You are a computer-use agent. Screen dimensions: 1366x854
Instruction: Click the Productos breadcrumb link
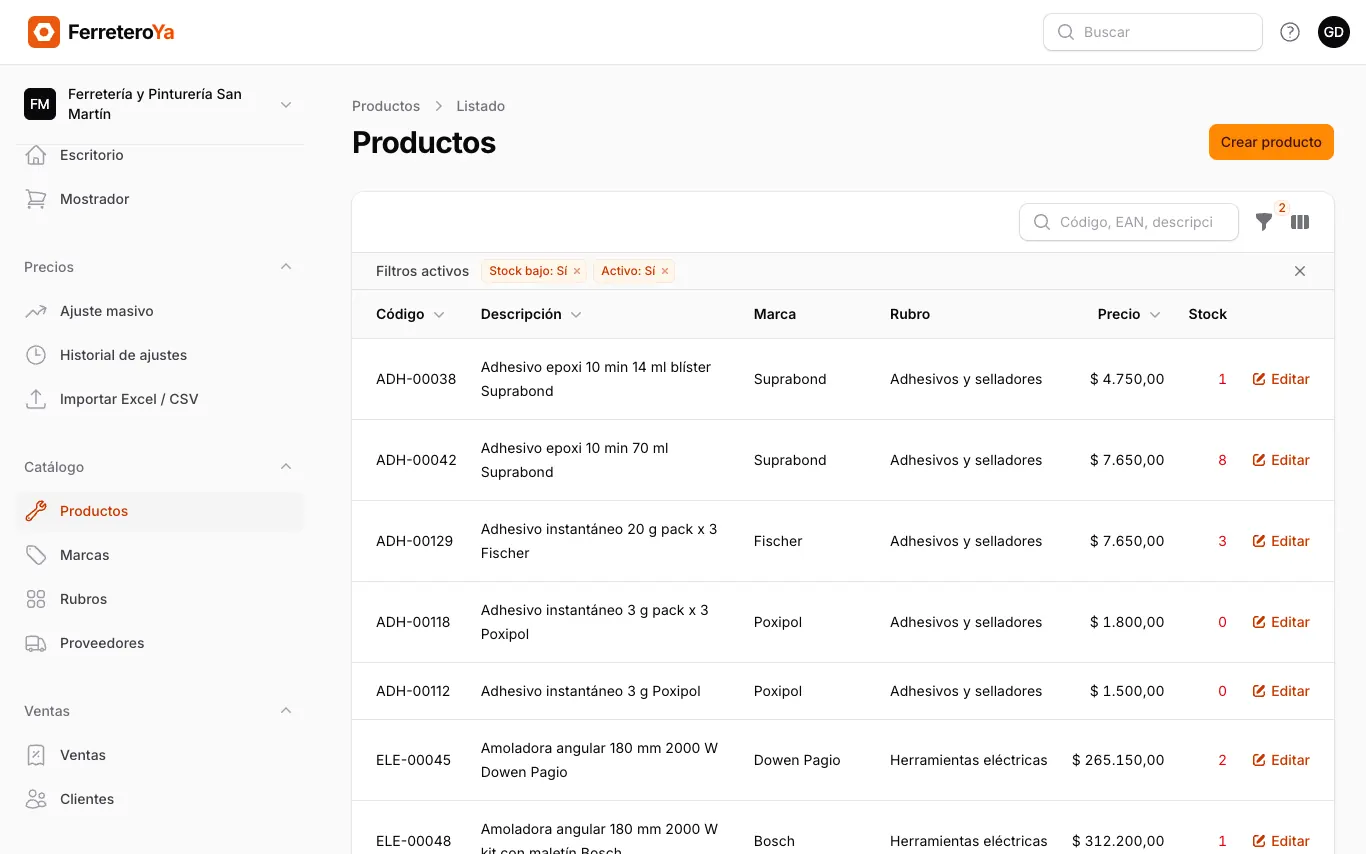386,106
